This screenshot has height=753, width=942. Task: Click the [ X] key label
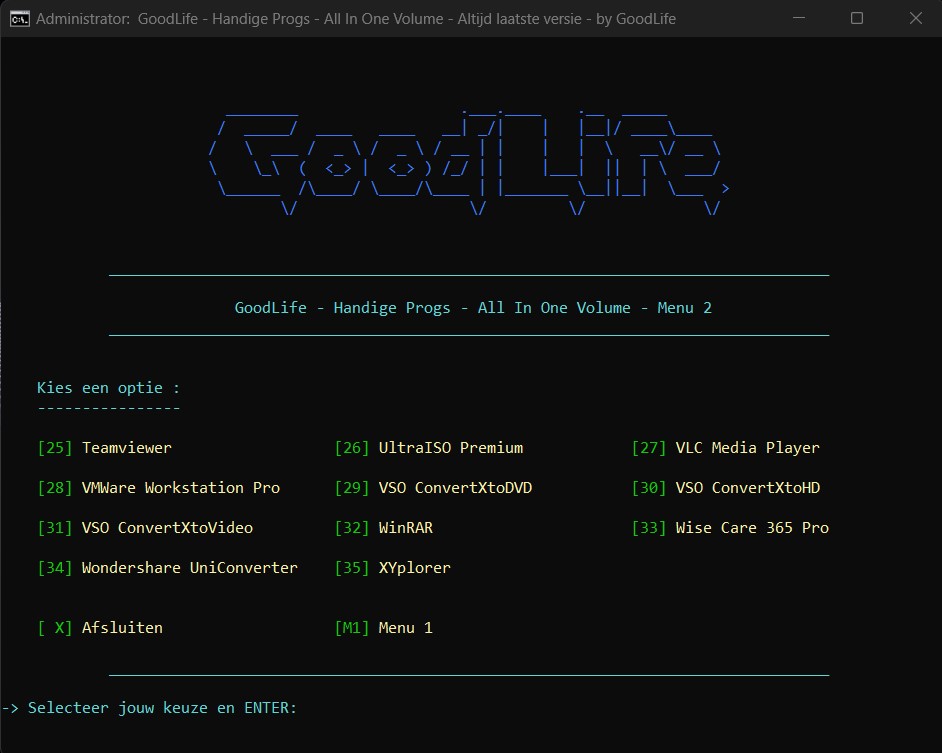pos(55,628)
